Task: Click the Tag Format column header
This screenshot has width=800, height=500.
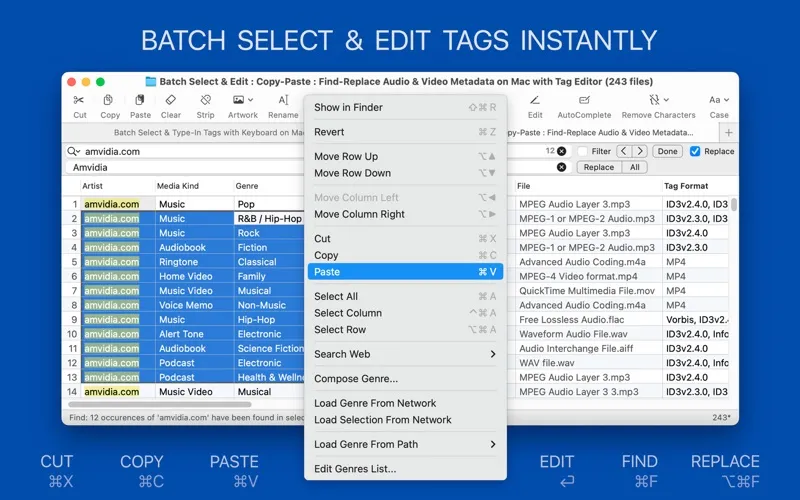Action: click(x=696, y=186)
